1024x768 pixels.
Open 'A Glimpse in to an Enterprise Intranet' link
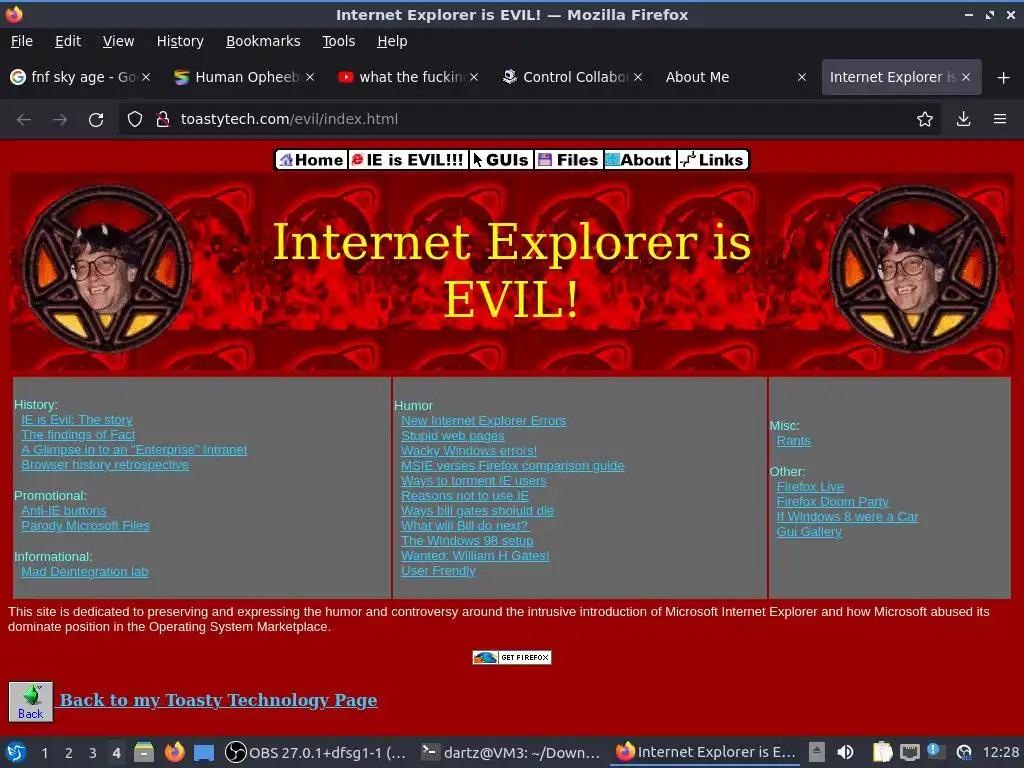coord(134,450)
